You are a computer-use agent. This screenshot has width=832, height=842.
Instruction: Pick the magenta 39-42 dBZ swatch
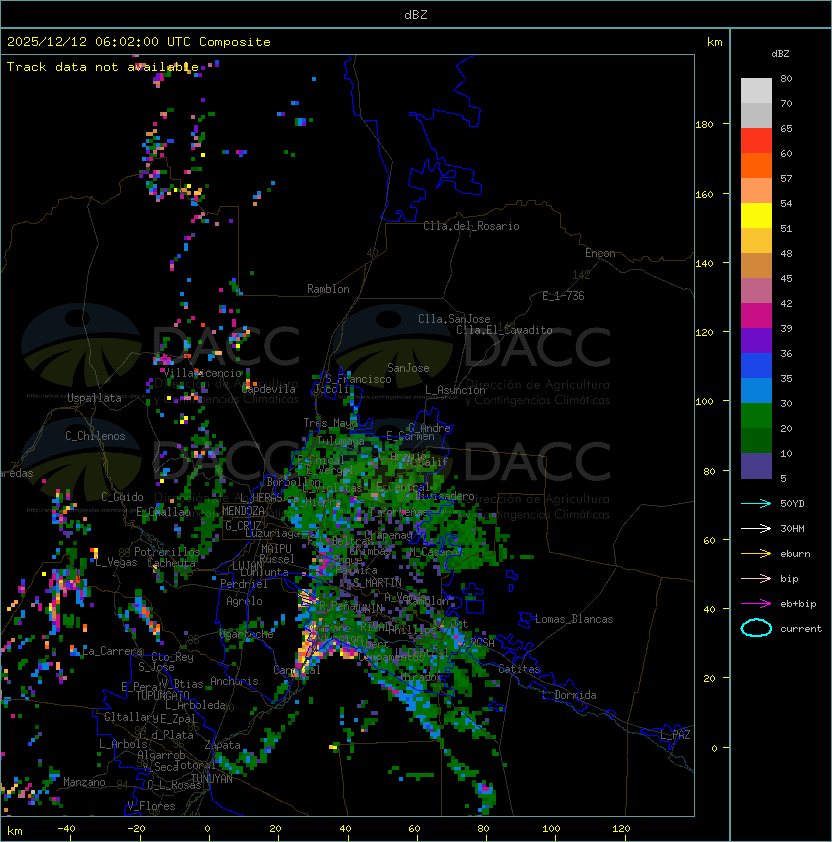(756, 316)
